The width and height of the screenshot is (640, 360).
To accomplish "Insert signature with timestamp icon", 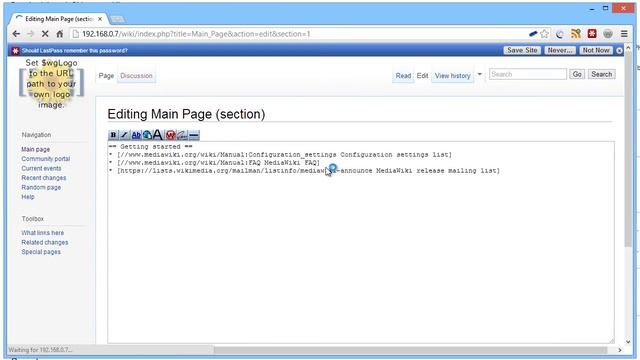I will tap(182, 135).
